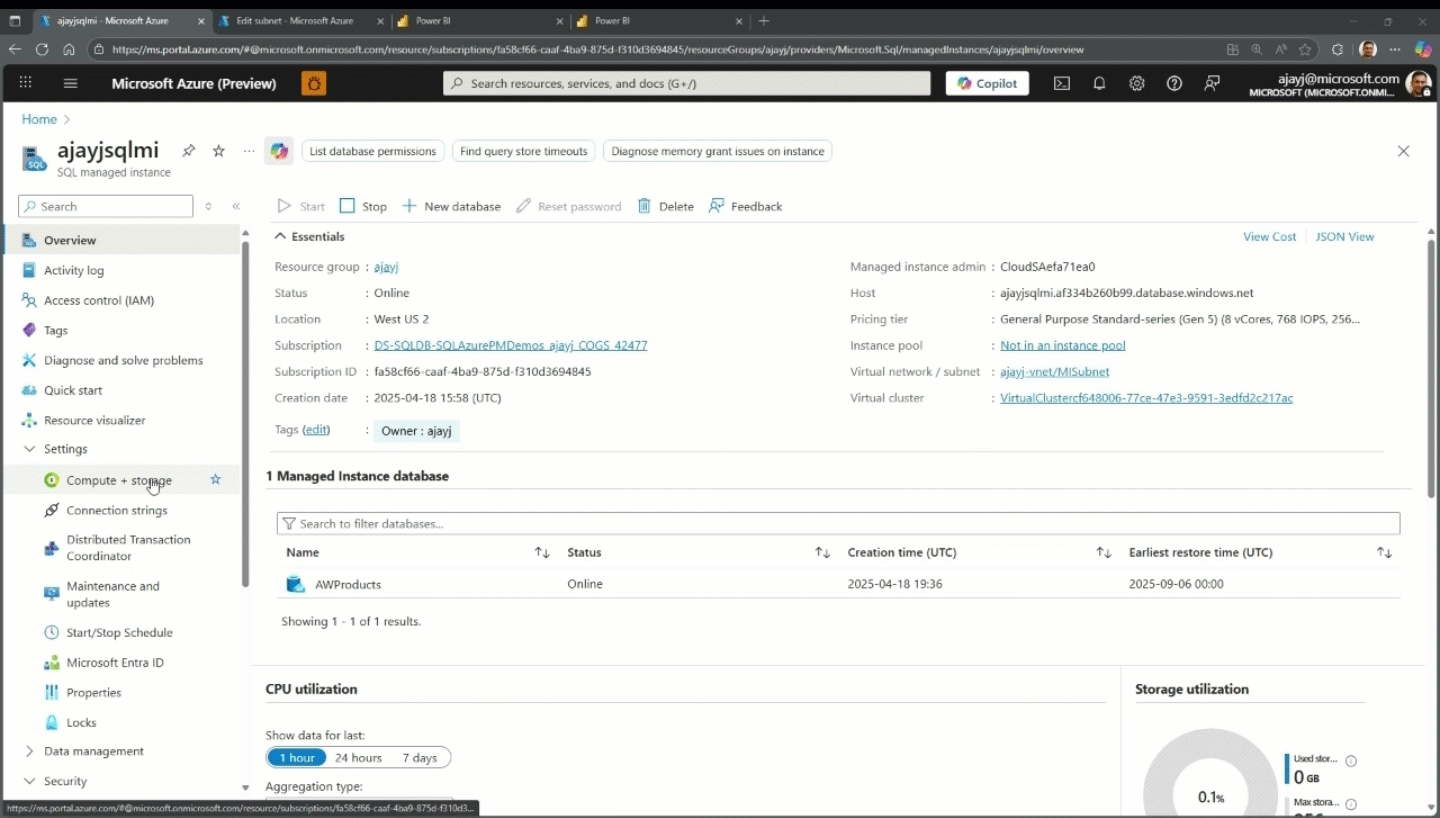Open Compute + storage settings
The width and height of the screenshot is (1440, 818).
tap(119, 480)
